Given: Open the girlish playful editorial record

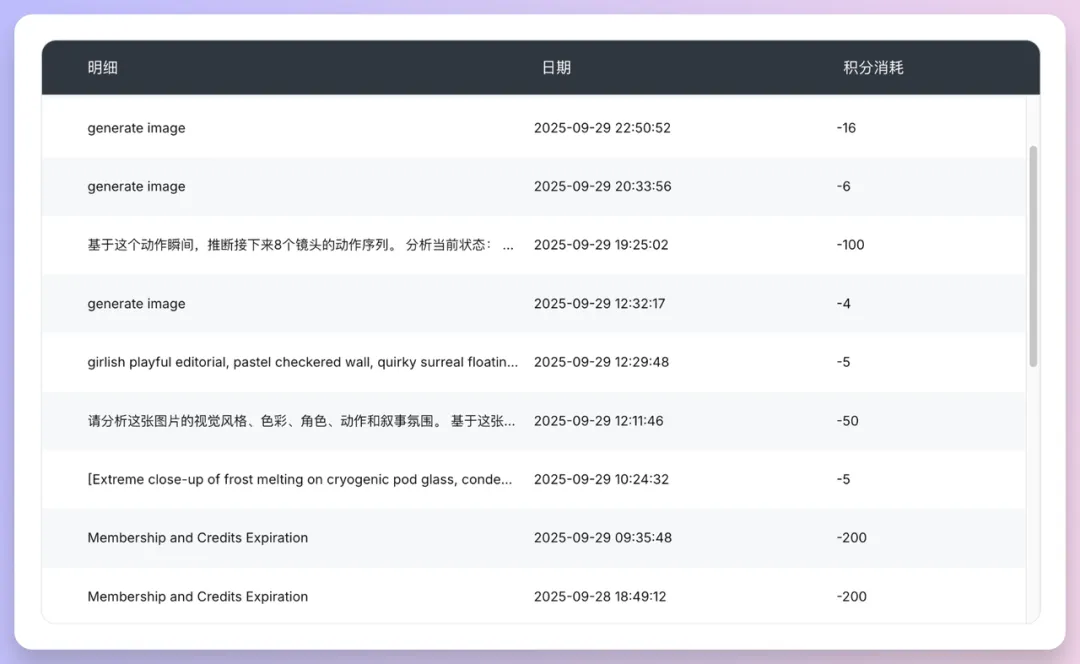Looking at the screenshot, I should (x=300, y=362).
